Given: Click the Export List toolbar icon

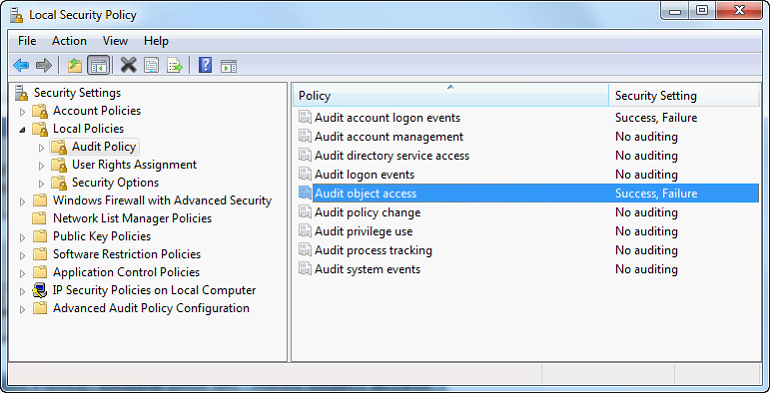Looking at the screenshot, I should click(175, 65).
